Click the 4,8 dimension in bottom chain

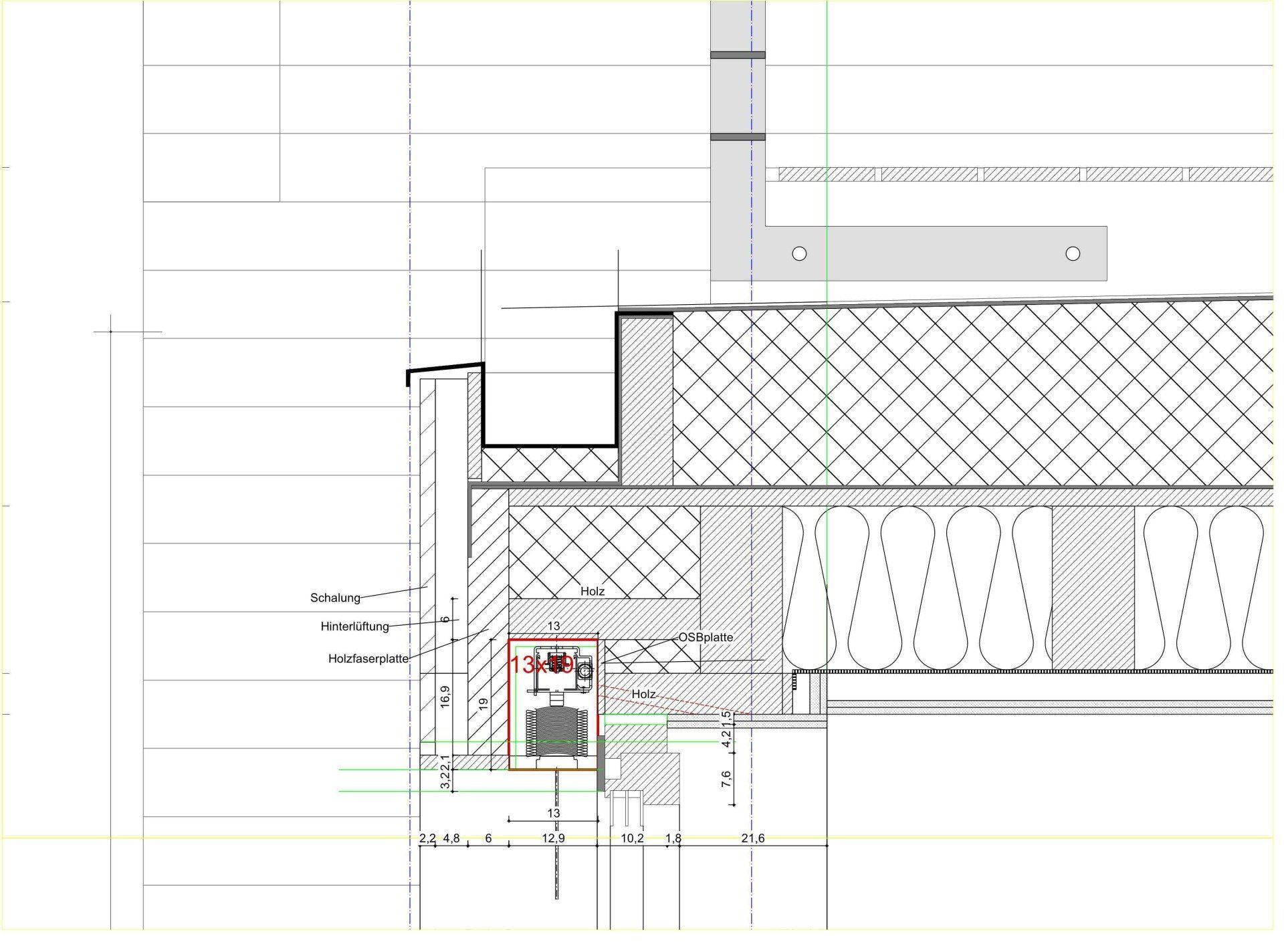pyautogui.click(x=451, y=838)
